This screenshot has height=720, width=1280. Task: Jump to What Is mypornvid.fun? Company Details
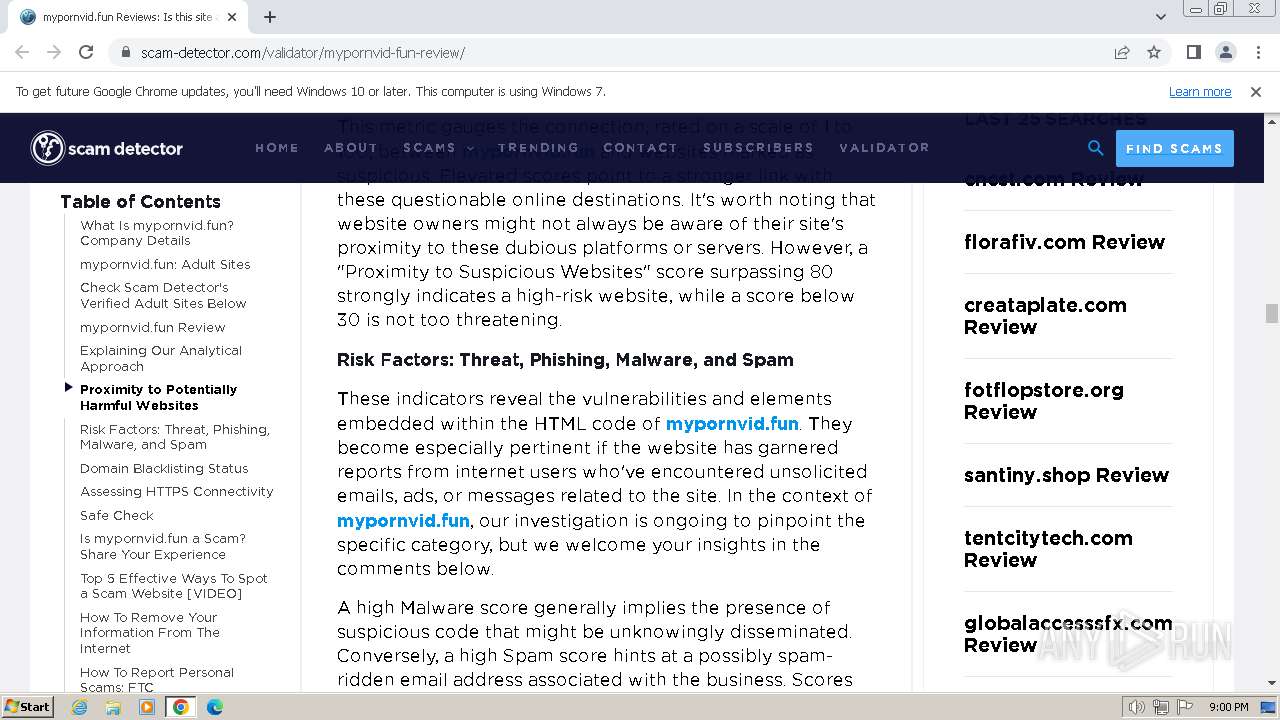[x=157, y=233]
